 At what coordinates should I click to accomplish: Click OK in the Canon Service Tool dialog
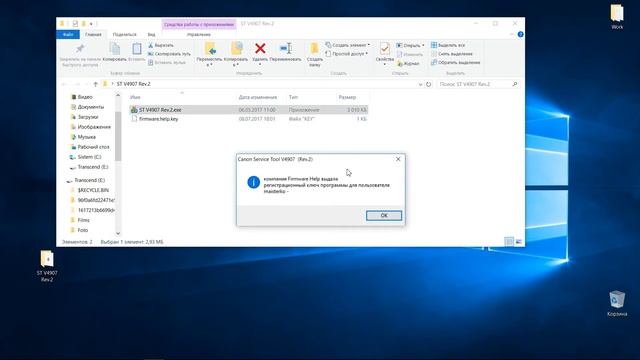point(384,216)
